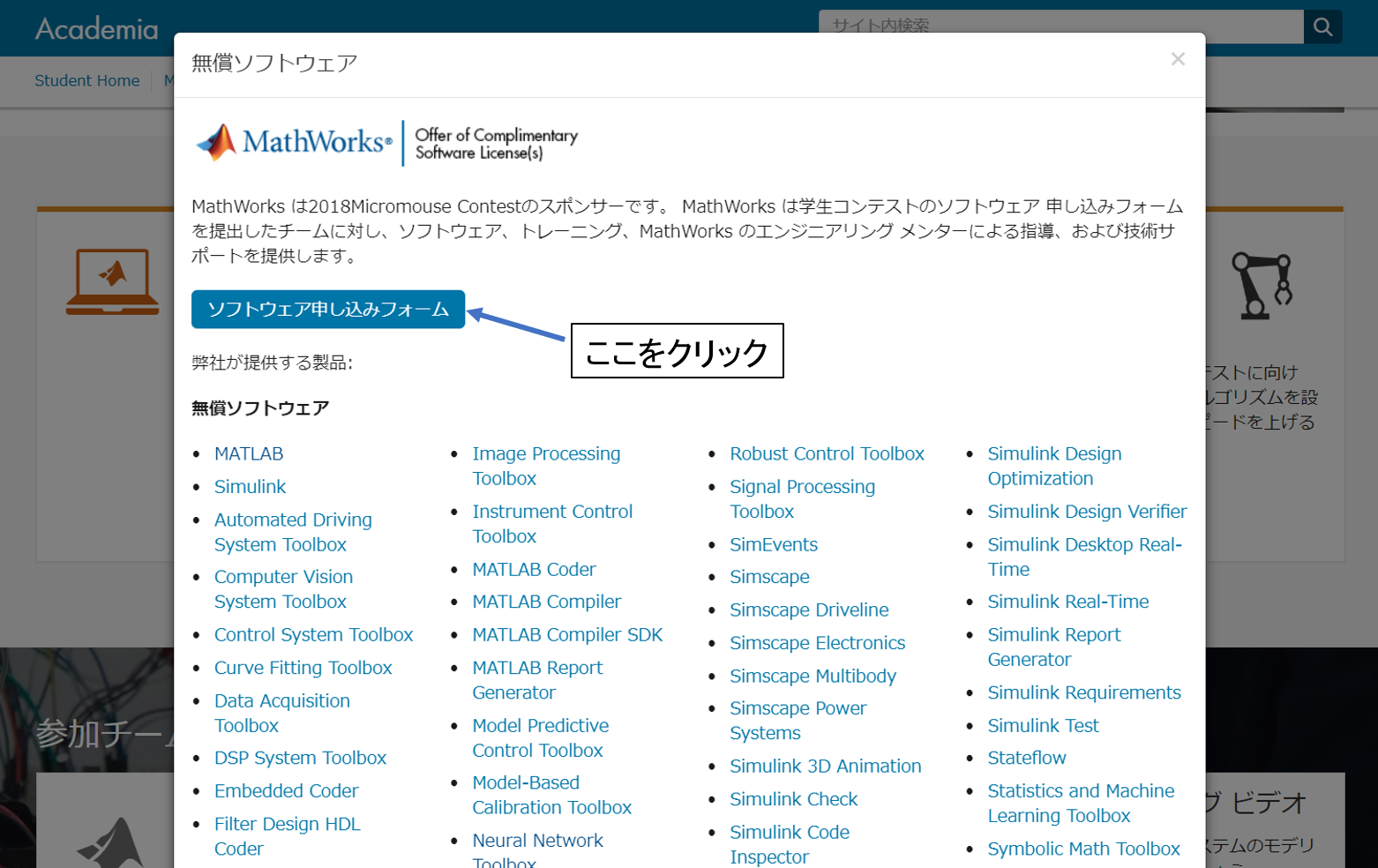Open Simulink Test link
The image size is (1378, 868).
click(x=1043, y=726)
